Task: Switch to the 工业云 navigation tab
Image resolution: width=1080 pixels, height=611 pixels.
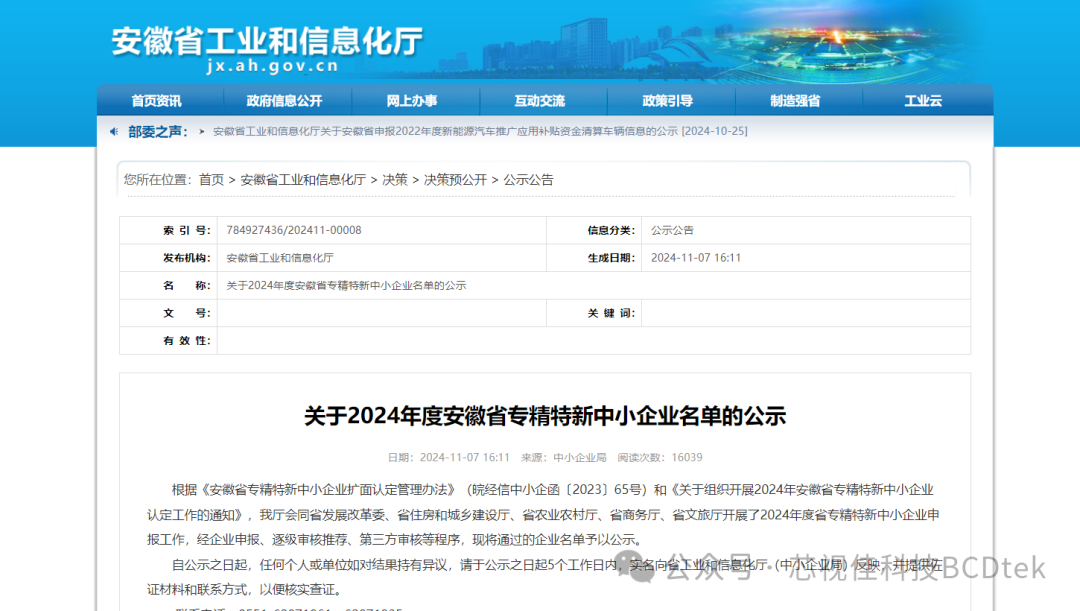Action: pyautogui.click(x=922, y=101)
